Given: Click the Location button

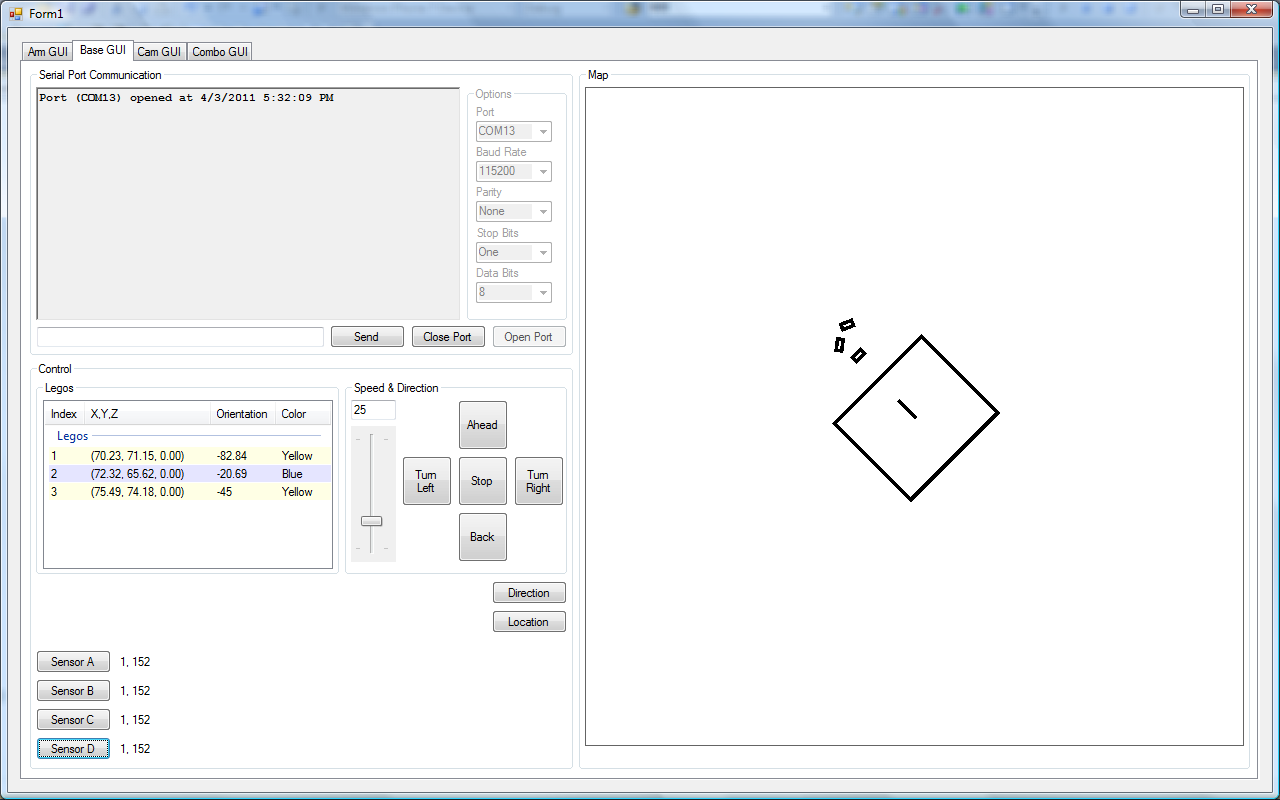Looking at the screenshot, I should 528,622.
